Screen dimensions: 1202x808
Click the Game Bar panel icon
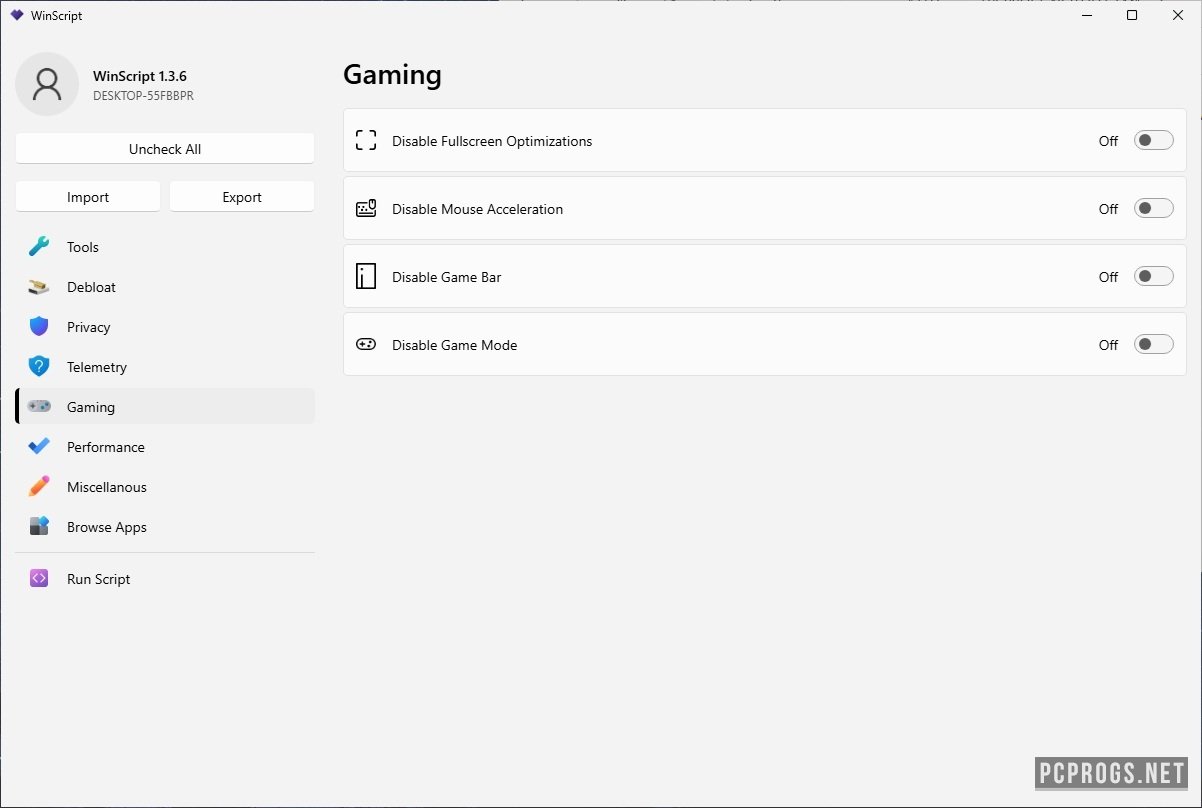(366, 277)
